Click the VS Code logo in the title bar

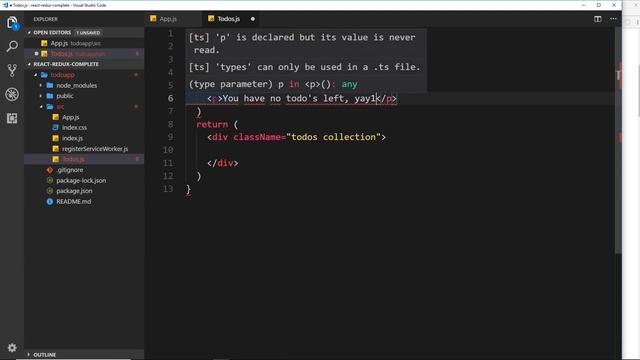pos(5,5)
